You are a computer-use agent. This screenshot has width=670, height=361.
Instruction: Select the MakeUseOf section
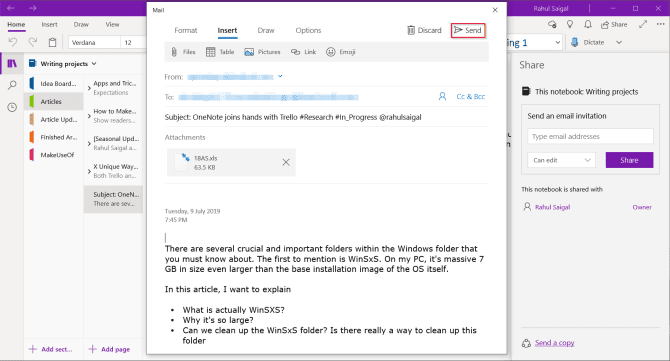point(54,155)
